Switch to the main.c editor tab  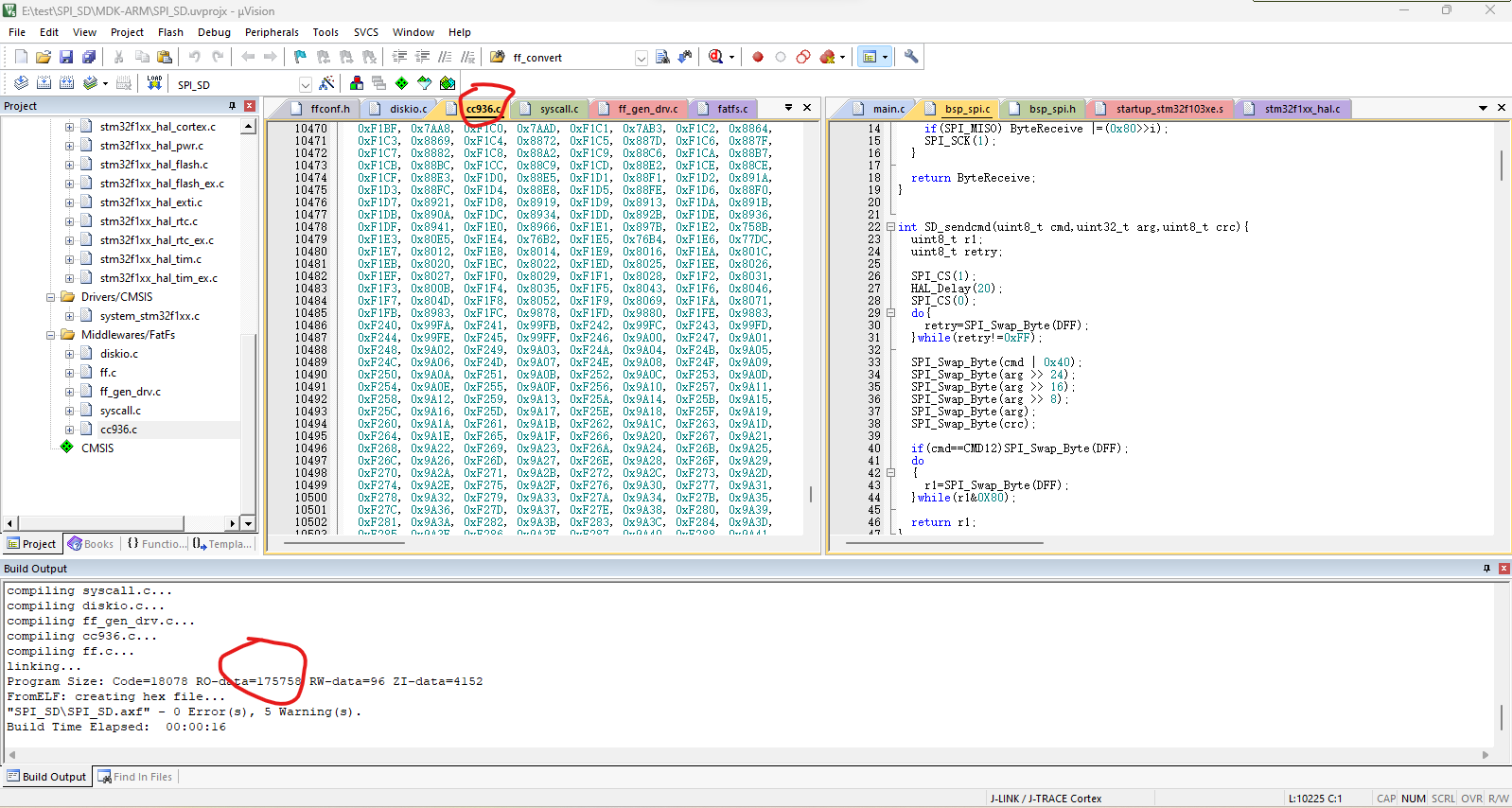888,109
